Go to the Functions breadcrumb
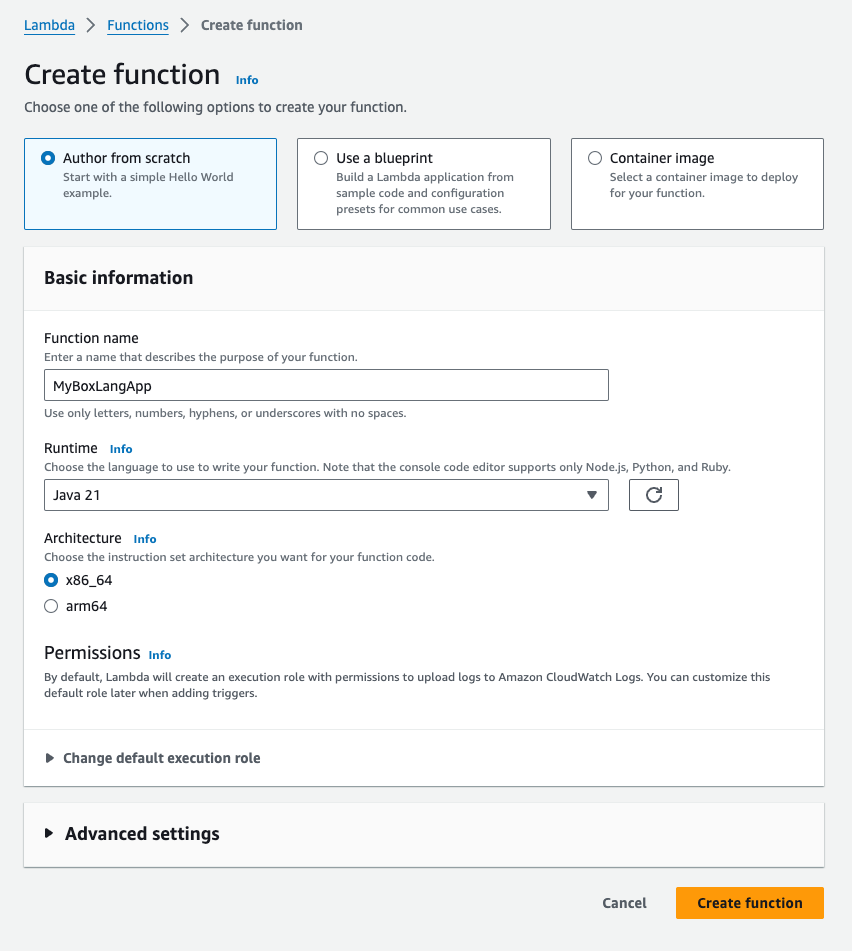 coord(138,25)
